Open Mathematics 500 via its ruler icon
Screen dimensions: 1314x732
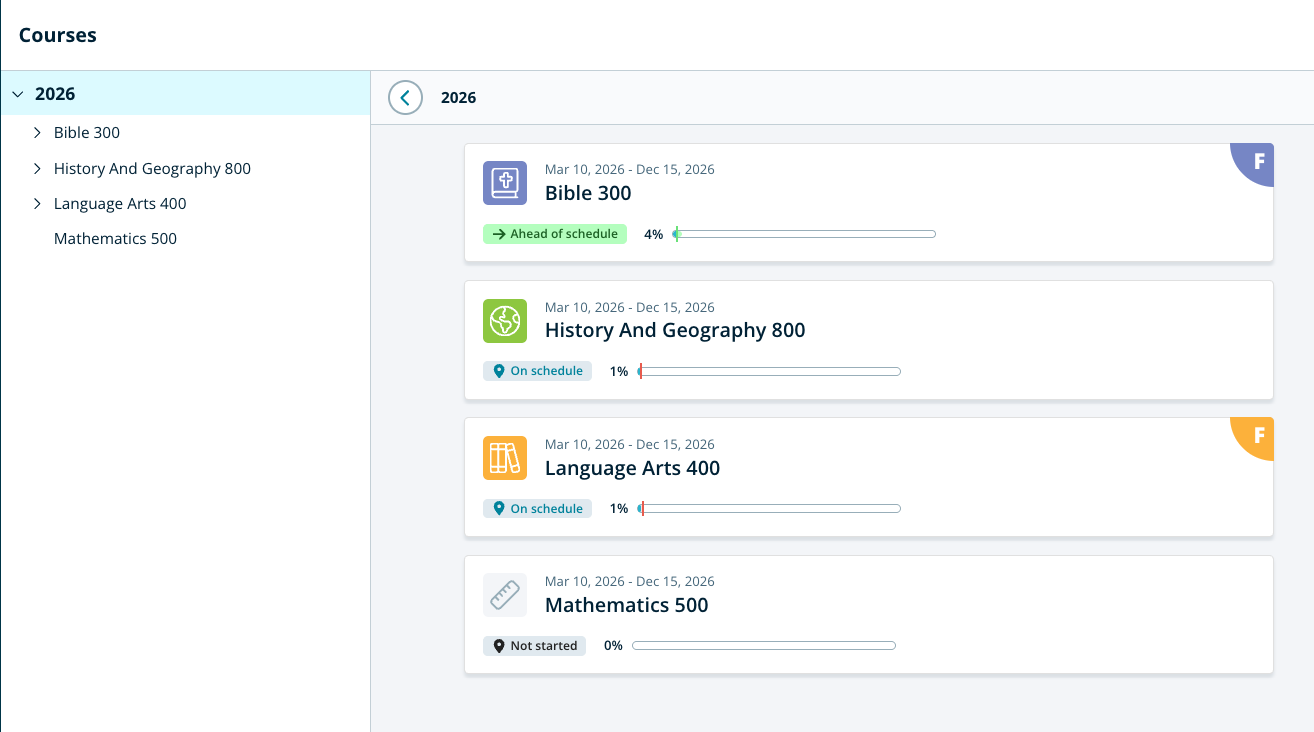(x=505, y=594)
